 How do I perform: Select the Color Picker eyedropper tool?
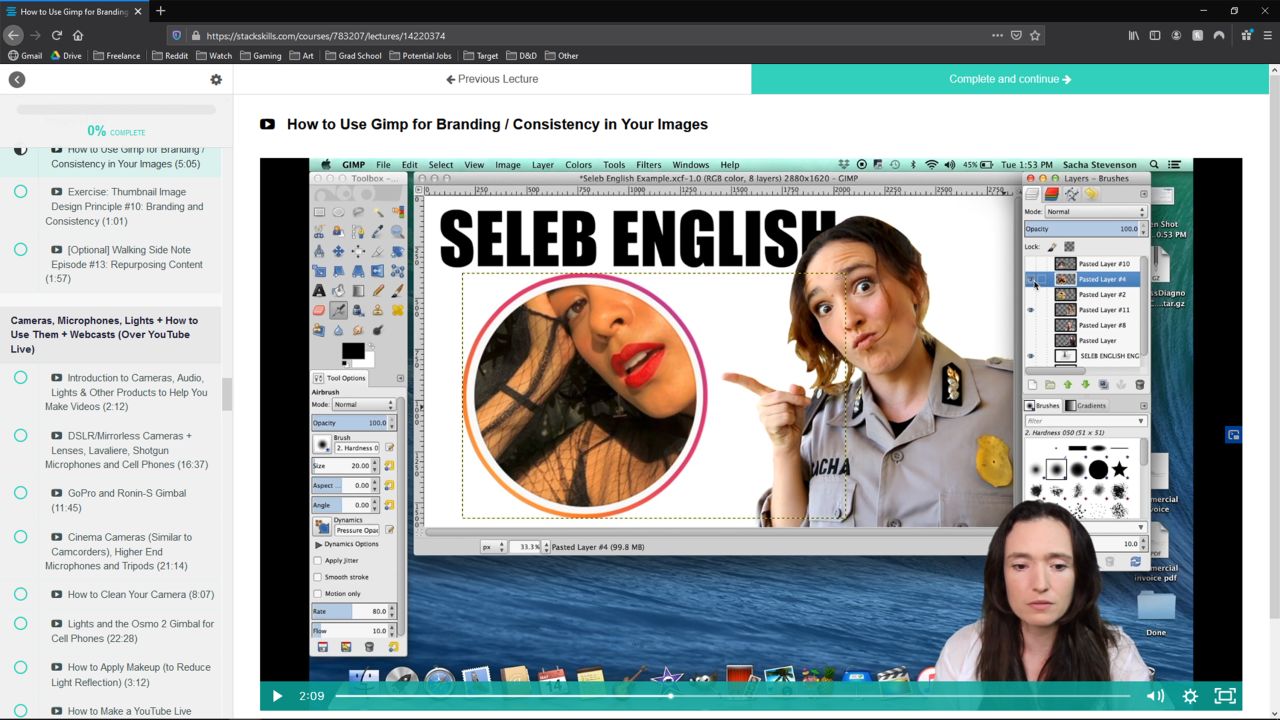[378, 231]
